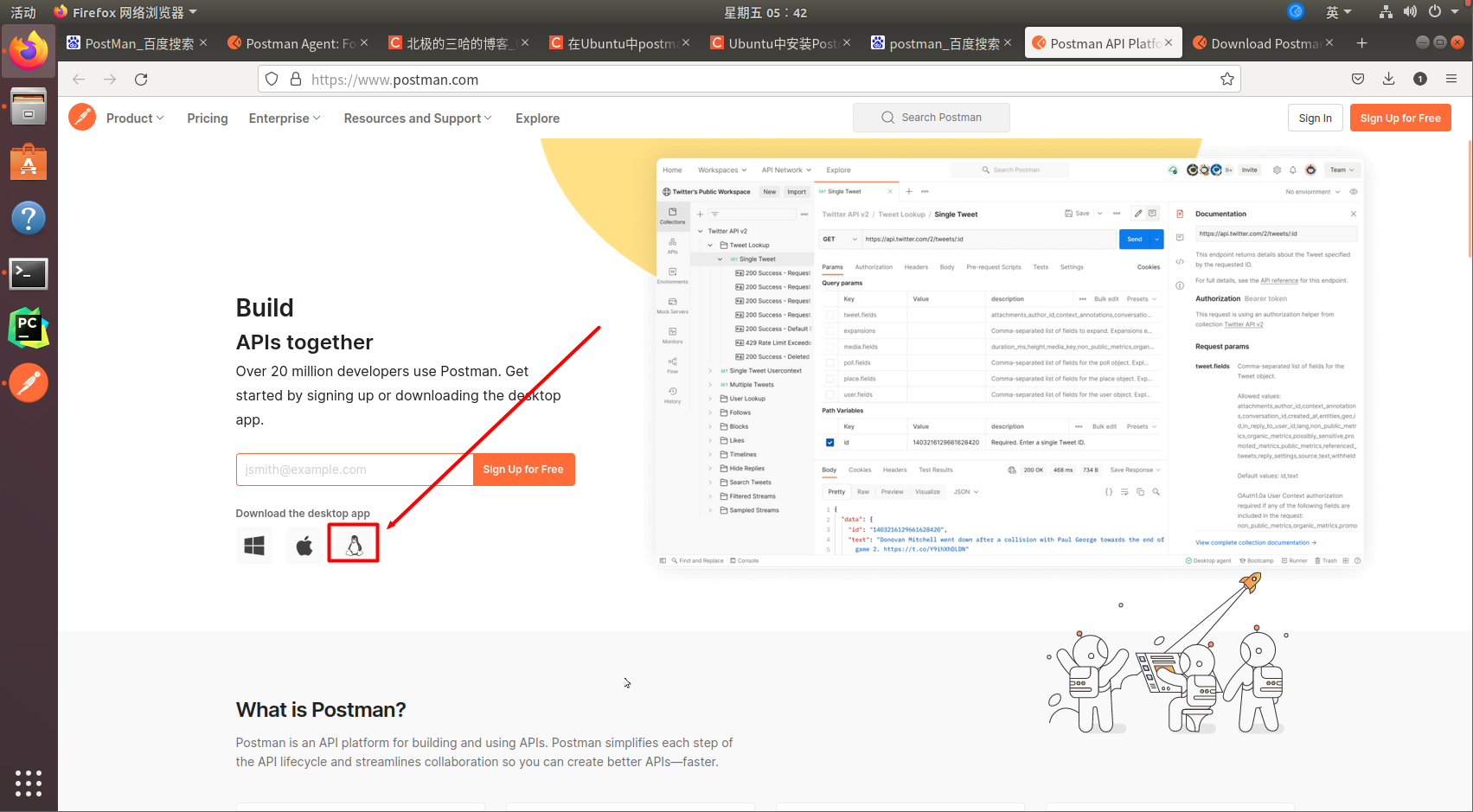Click the Postman agent icon in the dock
The image size is (1473, 812).
(x=29, y=383)
